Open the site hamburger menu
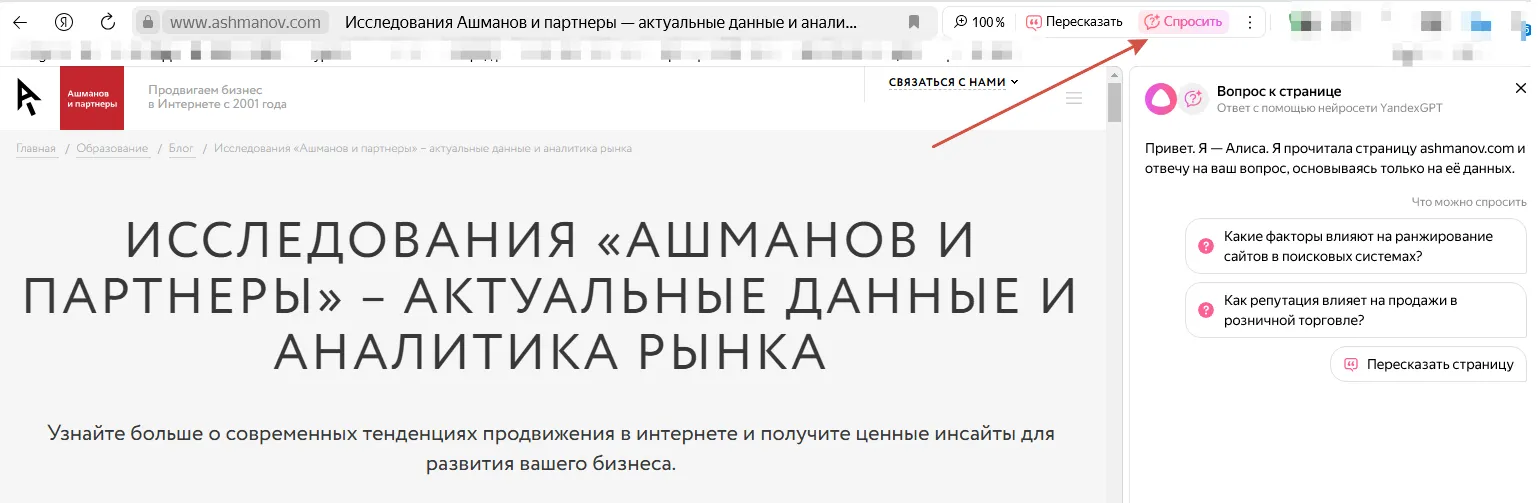This screenshot has width=1539, height=503. pyautogui.click(x=1075, y=98)
